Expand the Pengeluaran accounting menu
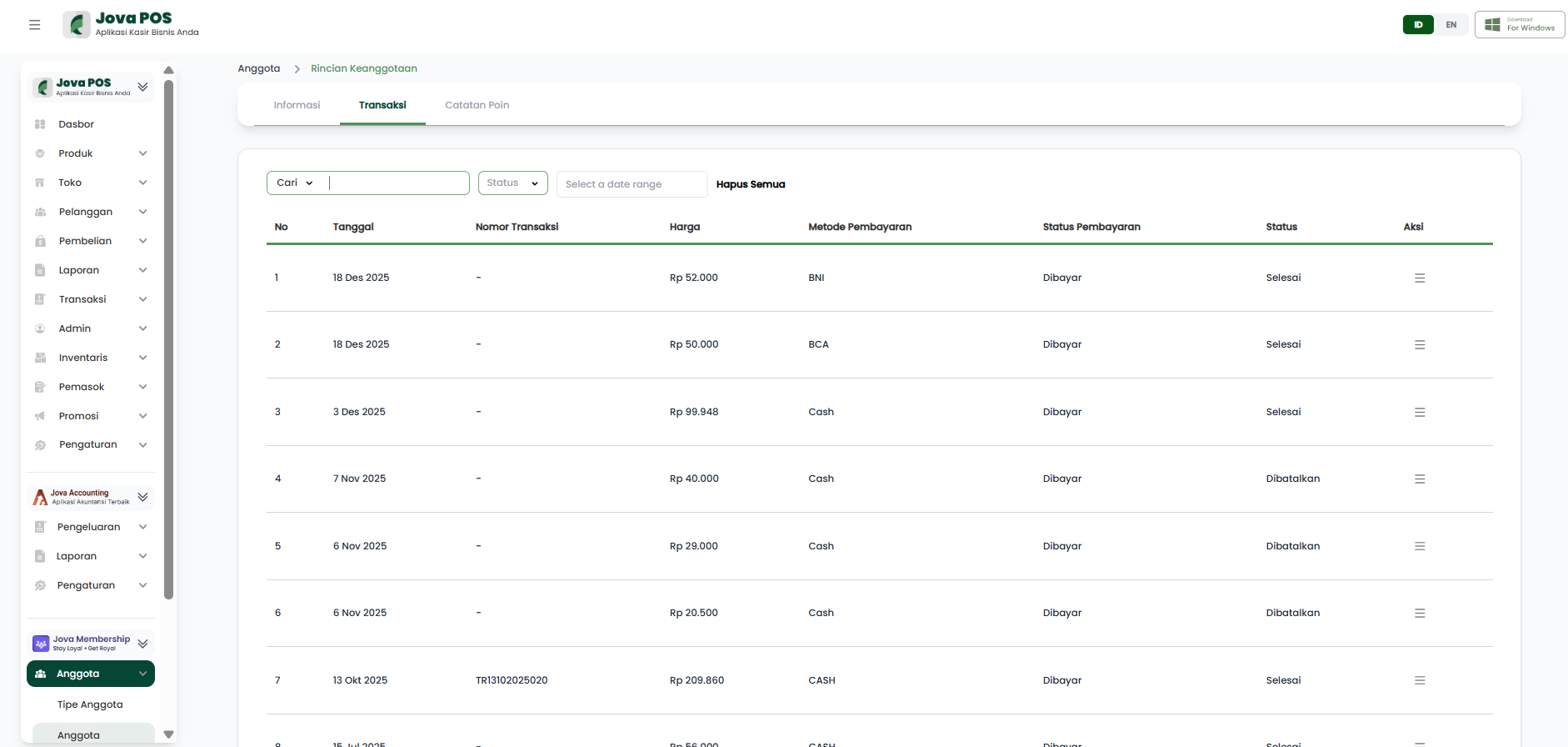This screenshot has height=747, width=1568. 92,527
